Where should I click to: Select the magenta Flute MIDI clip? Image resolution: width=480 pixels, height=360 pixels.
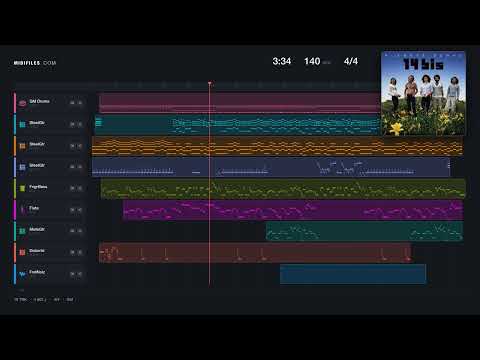pyautogui.click(x=293, y=210)
